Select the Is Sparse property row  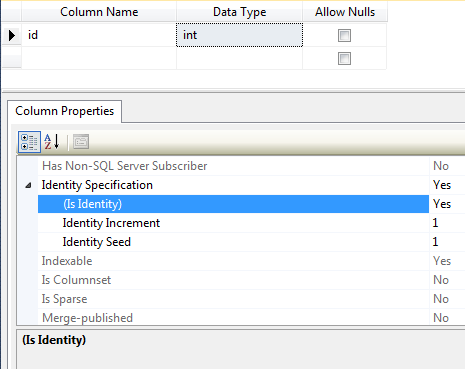click(233, 299)
